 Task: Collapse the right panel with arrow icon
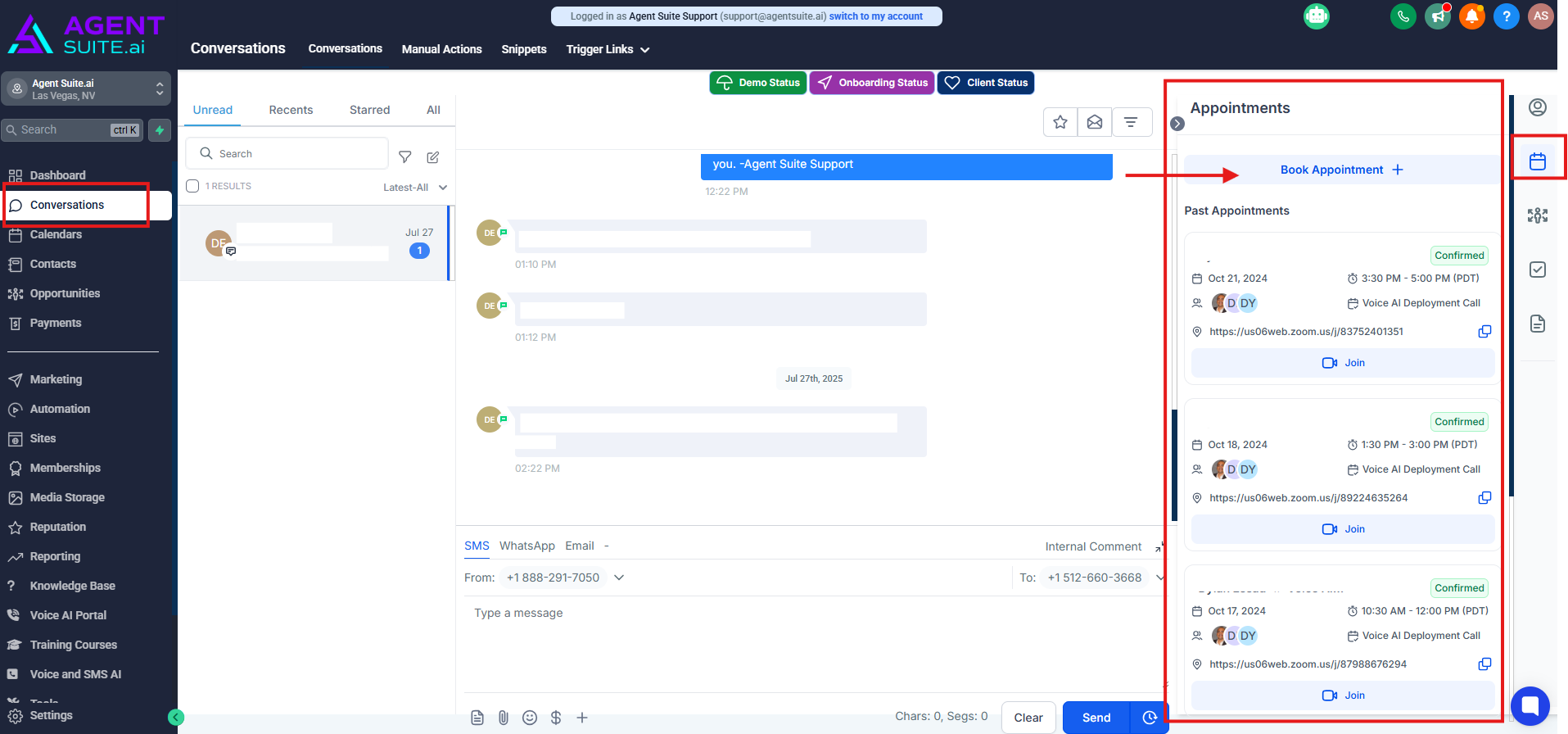[x=1177, y=124]
